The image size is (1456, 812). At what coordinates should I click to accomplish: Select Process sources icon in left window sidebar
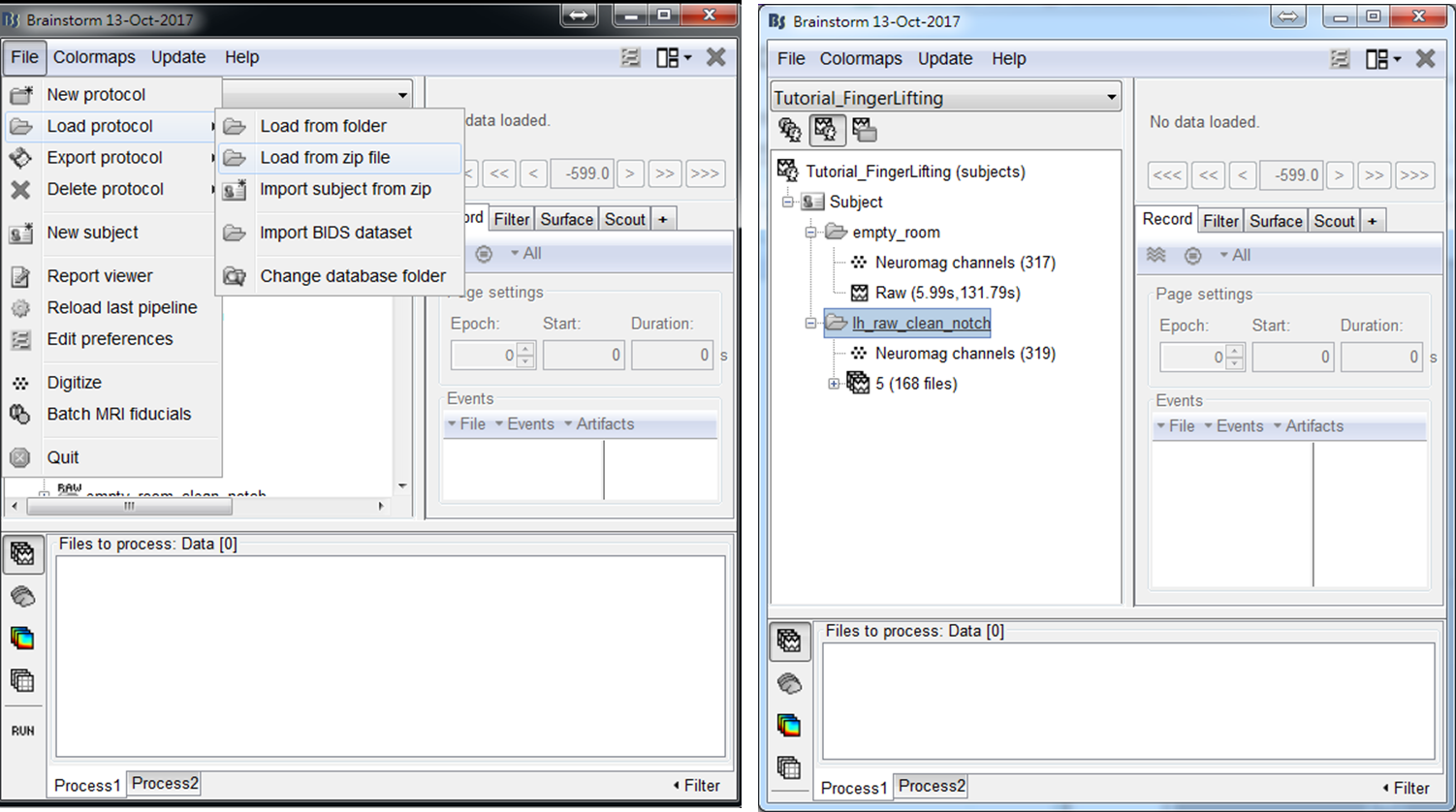point(22,595)
